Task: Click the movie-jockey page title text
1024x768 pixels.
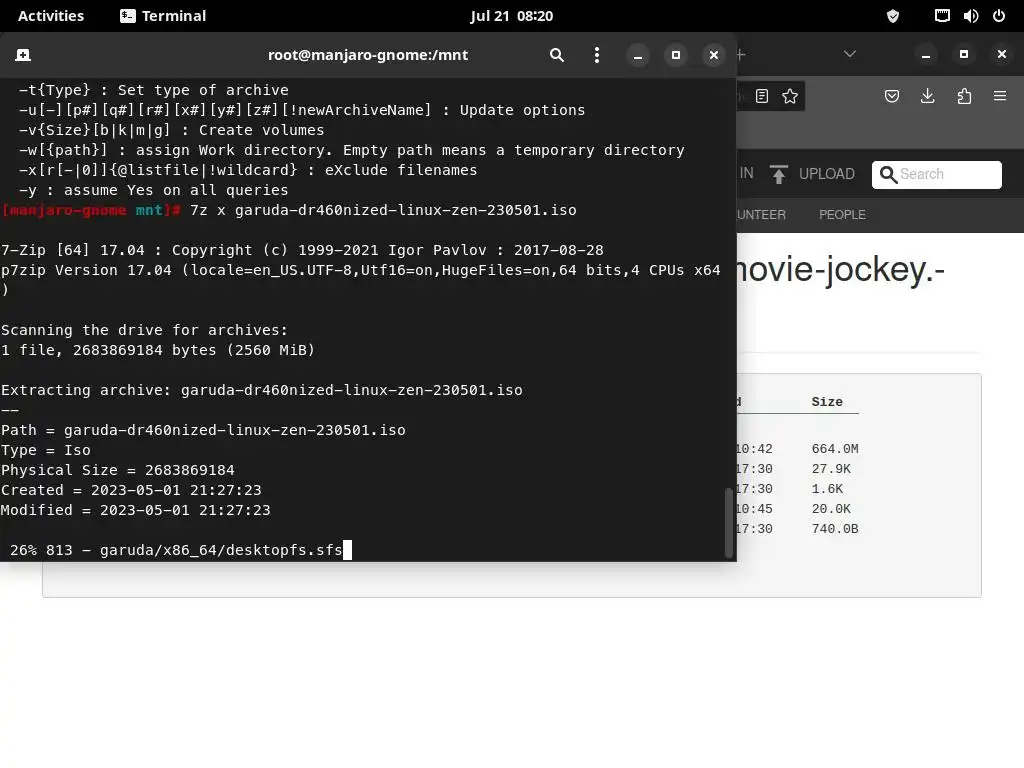Action: [840, 269]
